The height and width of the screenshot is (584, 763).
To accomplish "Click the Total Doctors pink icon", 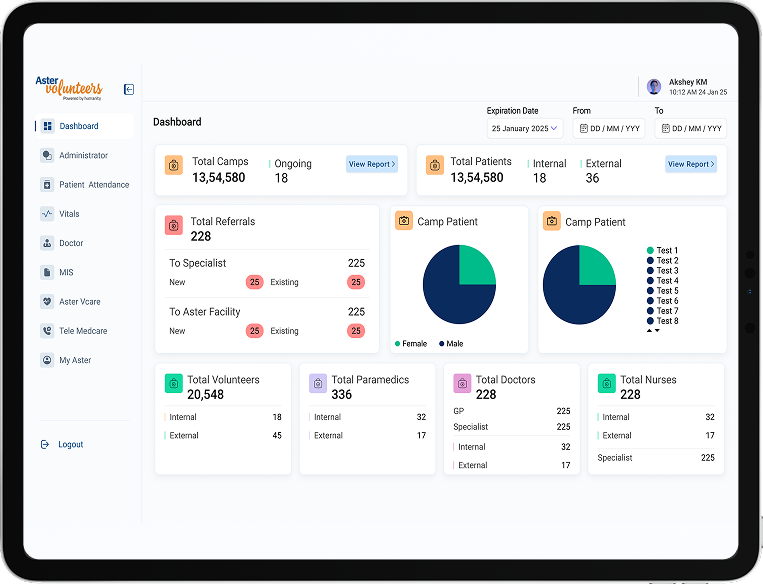I will [x=462, y=384].
